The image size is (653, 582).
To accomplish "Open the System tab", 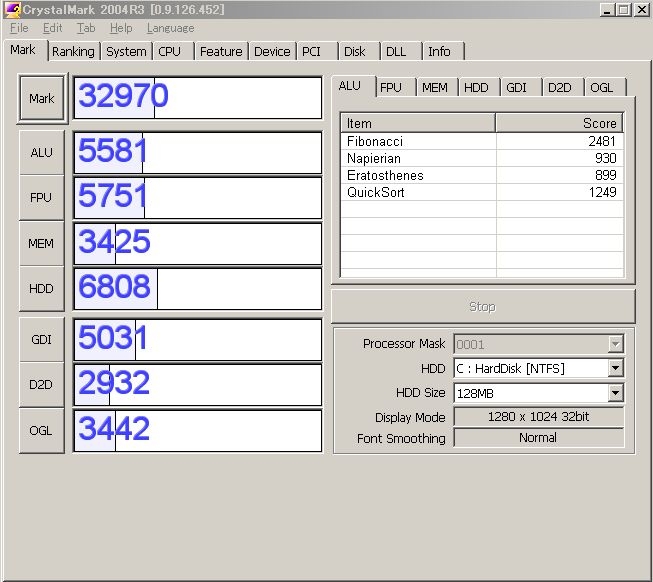I will [x=126, y=51].
